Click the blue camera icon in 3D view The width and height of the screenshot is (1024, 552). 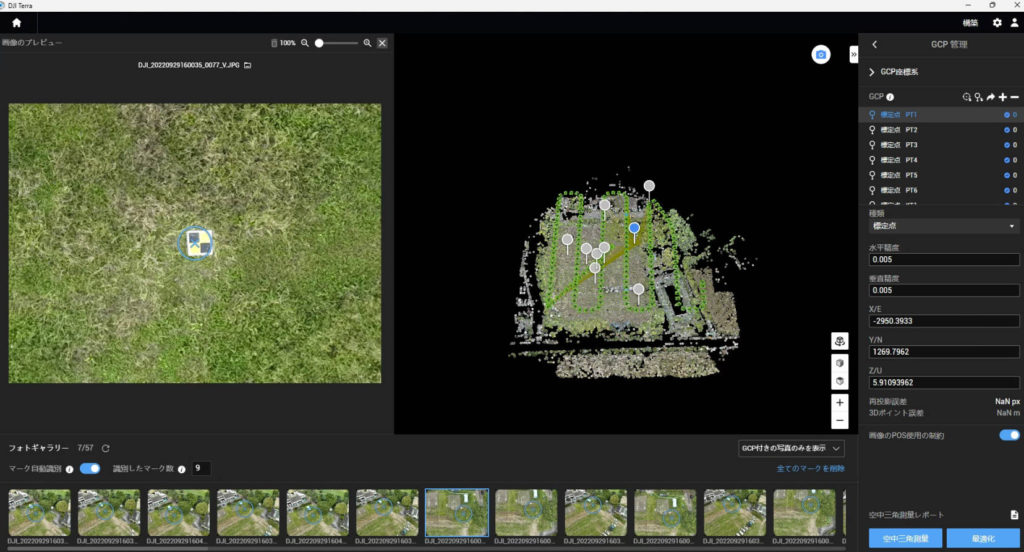click(821, 55)
